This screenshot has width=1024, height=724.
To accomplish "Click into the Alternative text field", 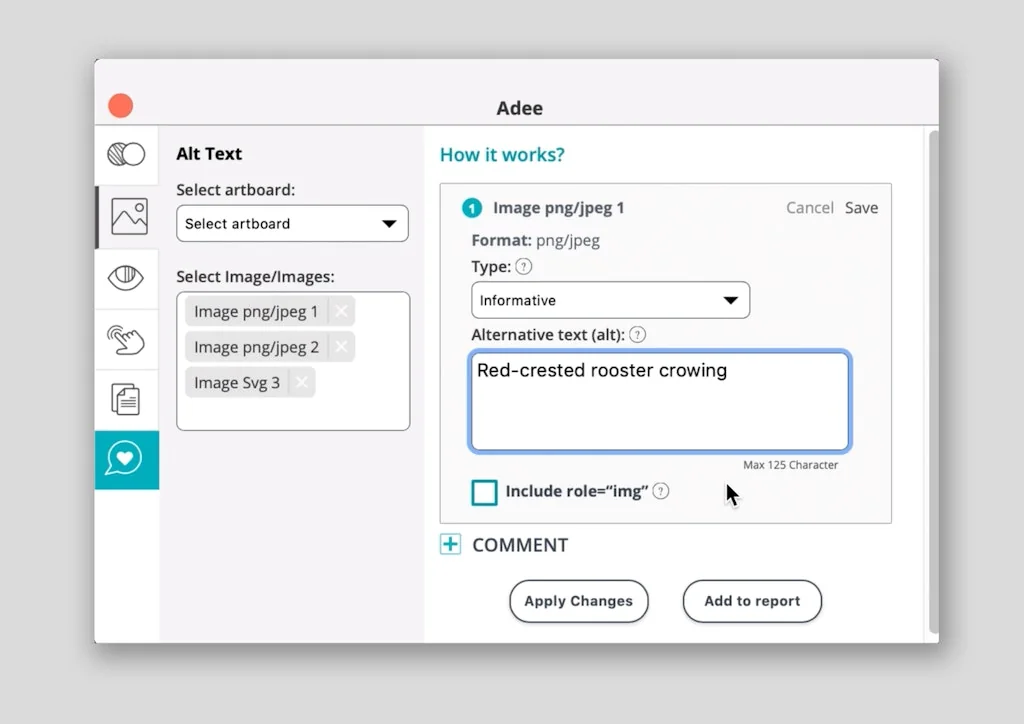I will pos(660,410).
